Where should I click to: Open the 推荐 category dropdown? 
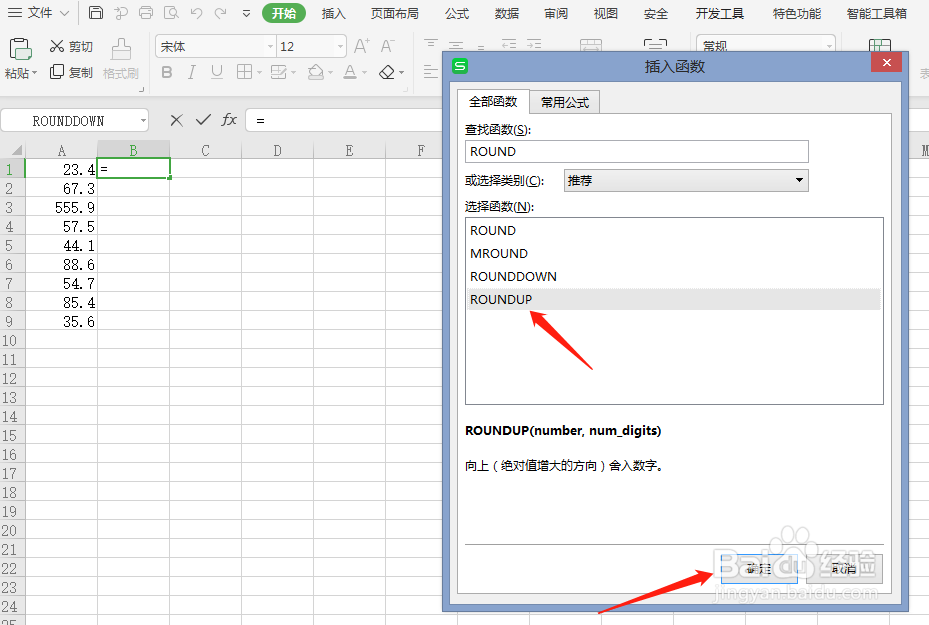coord(798,179)
